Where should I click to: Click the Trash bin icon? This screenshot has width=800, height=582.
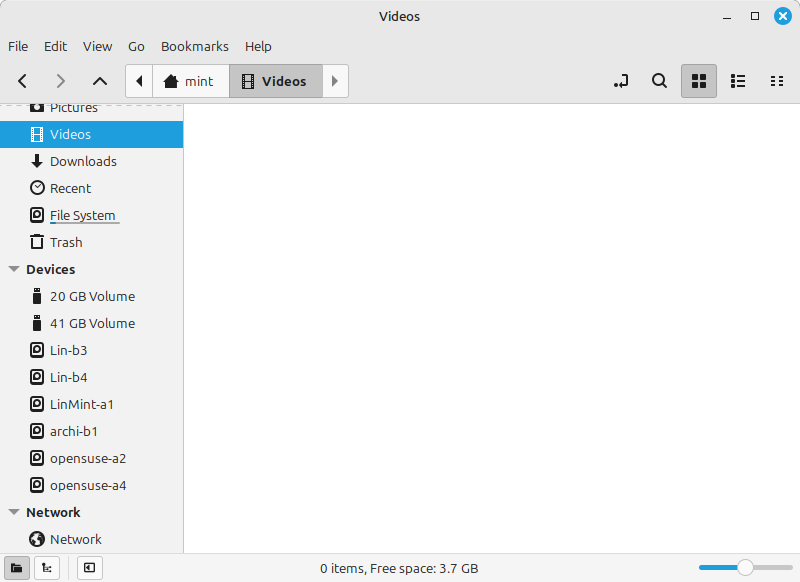pos(37,242)
